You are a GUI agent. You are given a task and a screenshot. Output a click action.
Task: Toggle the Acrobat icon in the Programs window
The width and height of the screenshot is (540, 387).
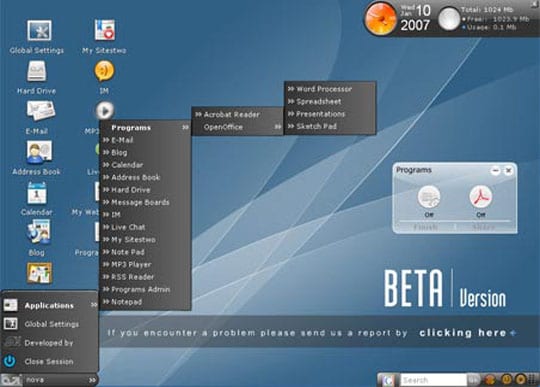(x=481, y=197)
